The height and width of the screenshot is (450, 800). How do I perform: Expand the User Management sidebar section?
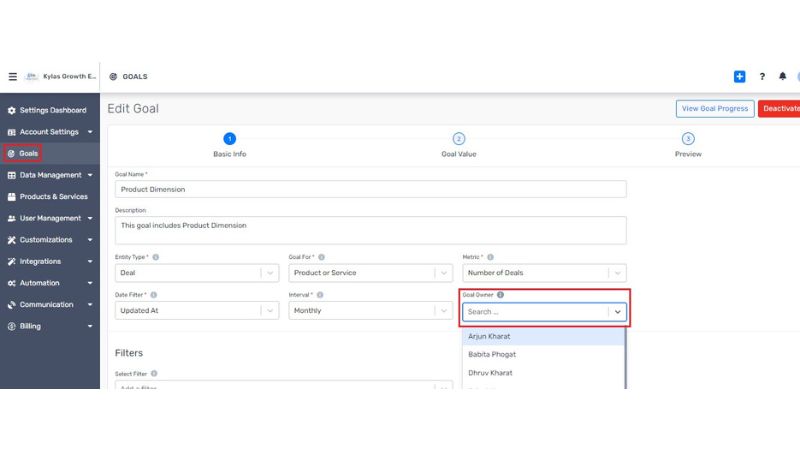click(50, 218)
